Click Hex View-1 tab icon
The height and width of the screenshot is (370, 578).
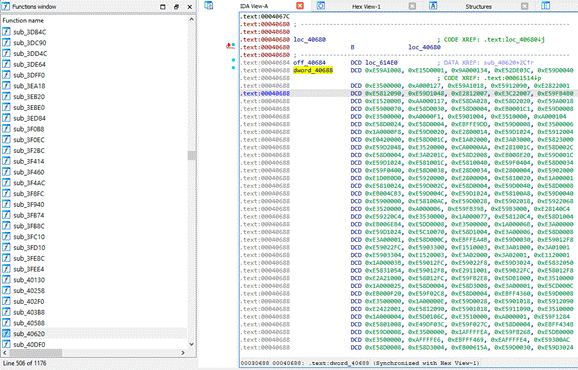[321, 6]
